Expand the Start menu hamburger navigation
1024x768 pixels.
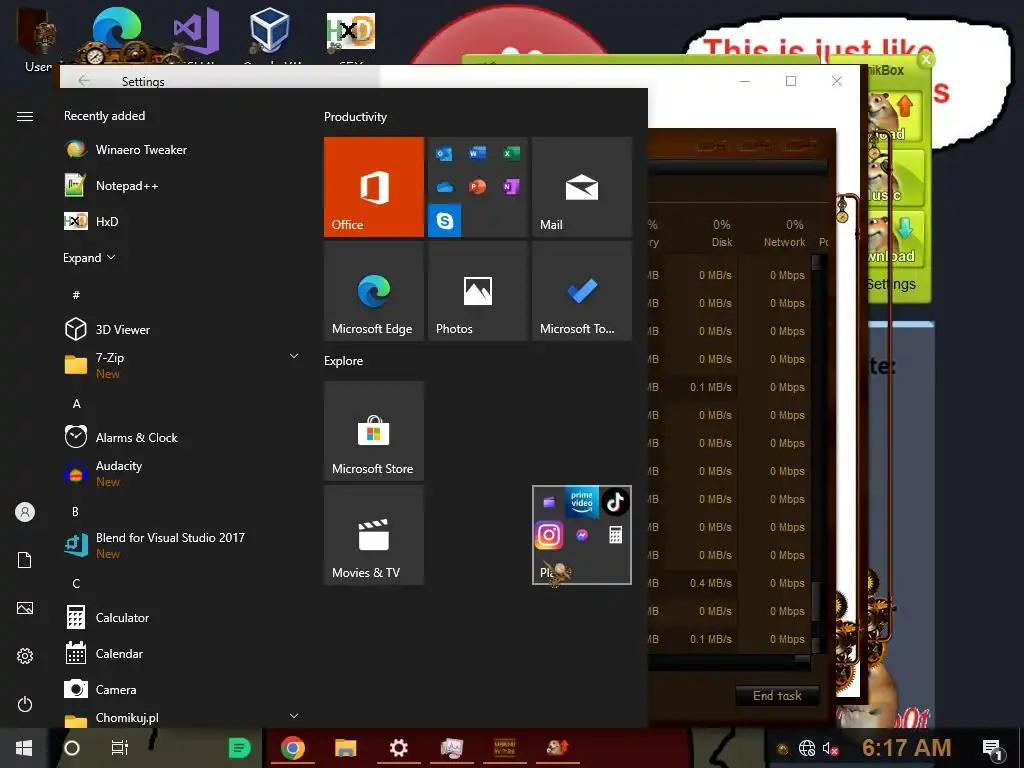tap(25, 116)
